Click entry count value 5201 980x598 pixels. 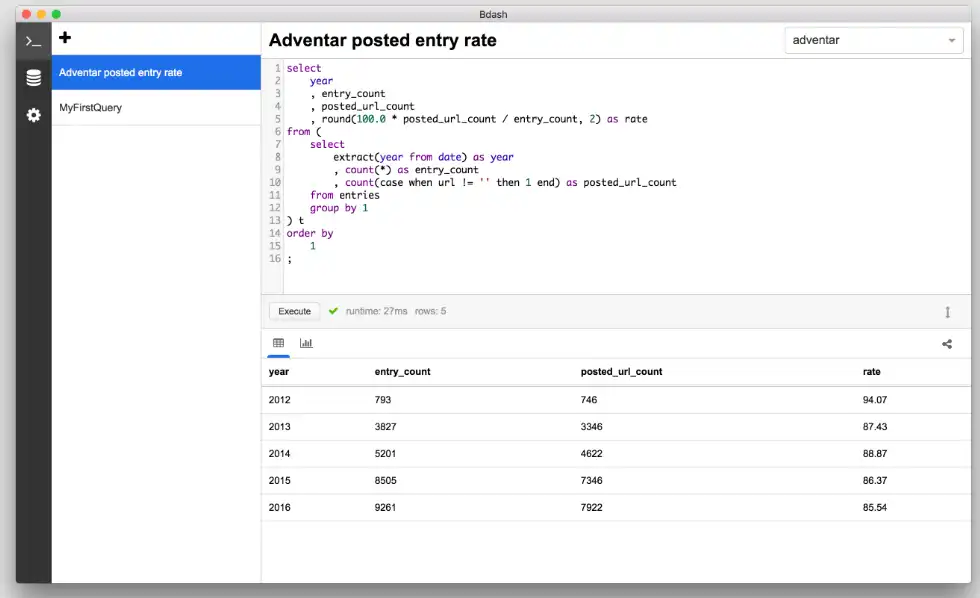385,454
